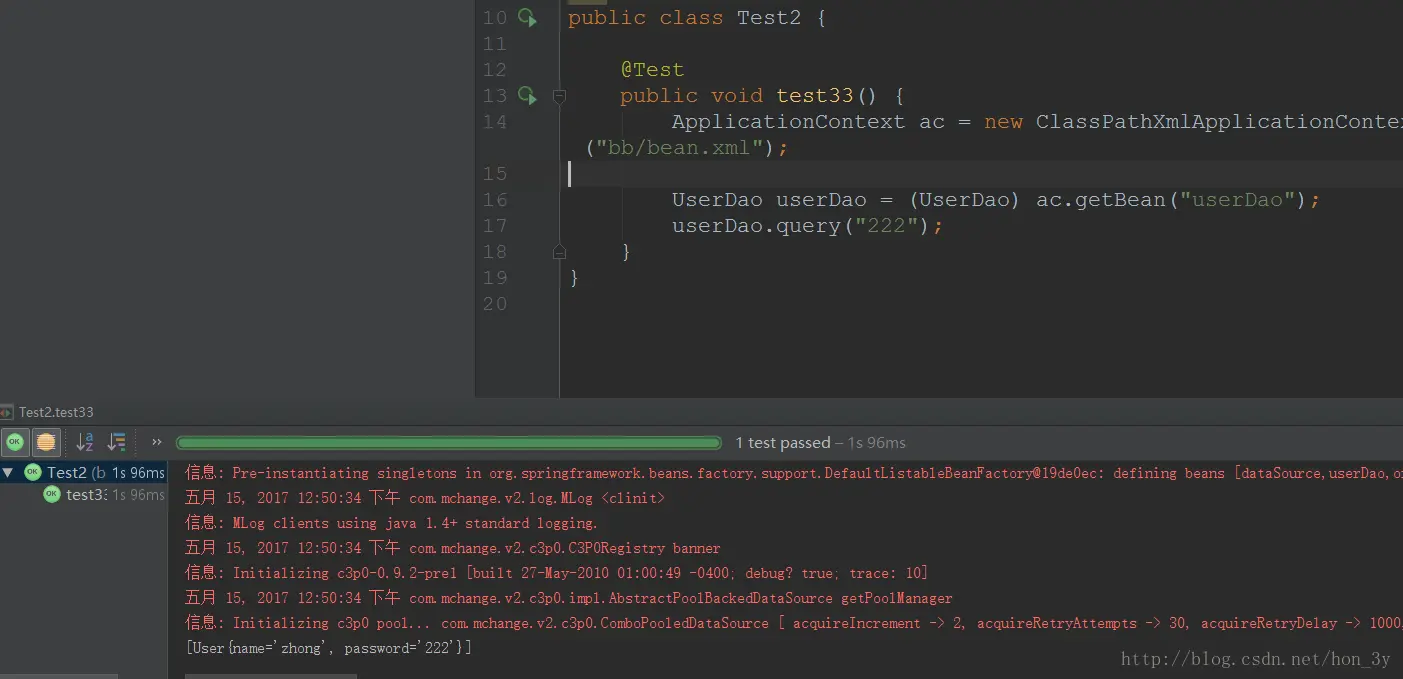The width and height of the screenshot is (1403, 679).
Task: Click the console output line [User{name='zhong', password='222'}]
Action: click(x=329, y=648)
